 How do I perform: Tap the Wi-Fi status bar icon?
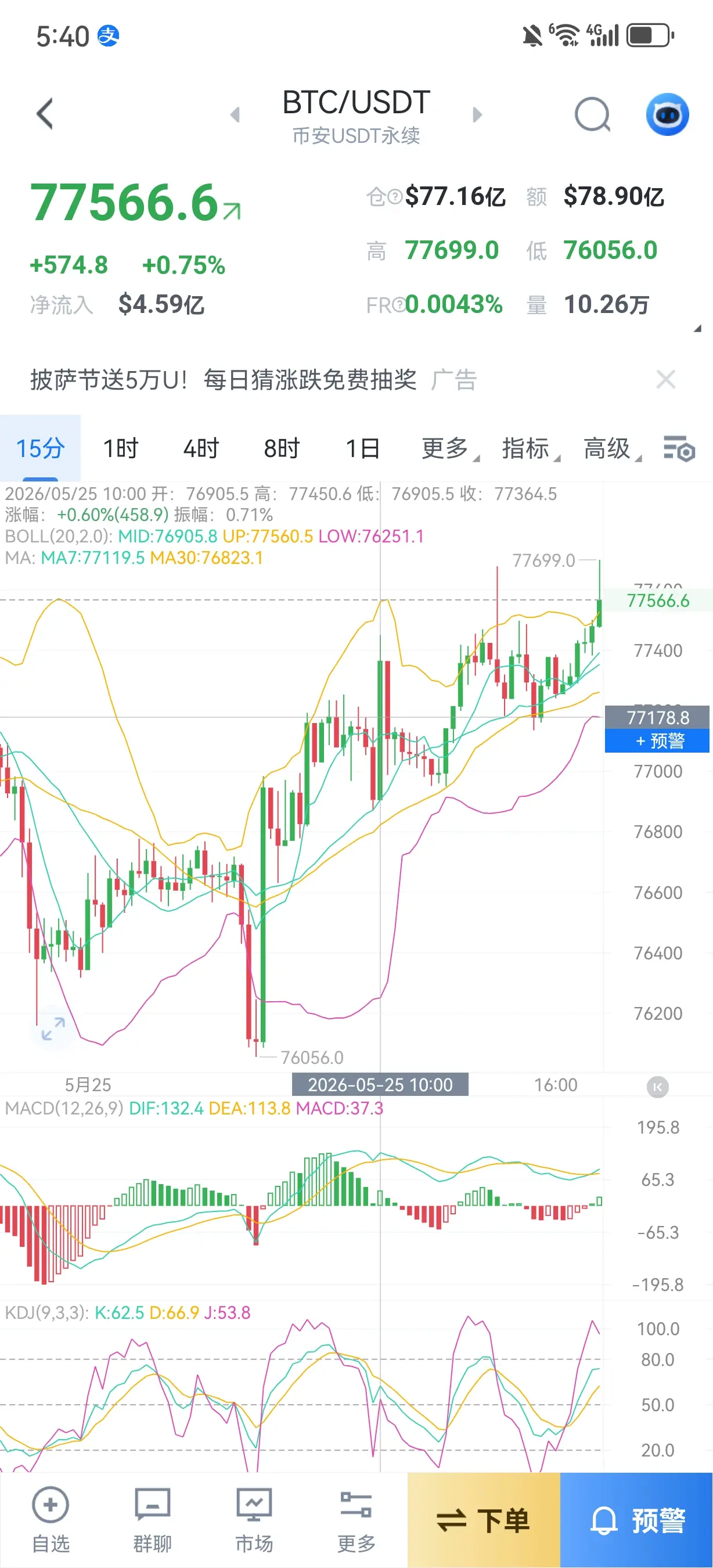click(564, 35)
